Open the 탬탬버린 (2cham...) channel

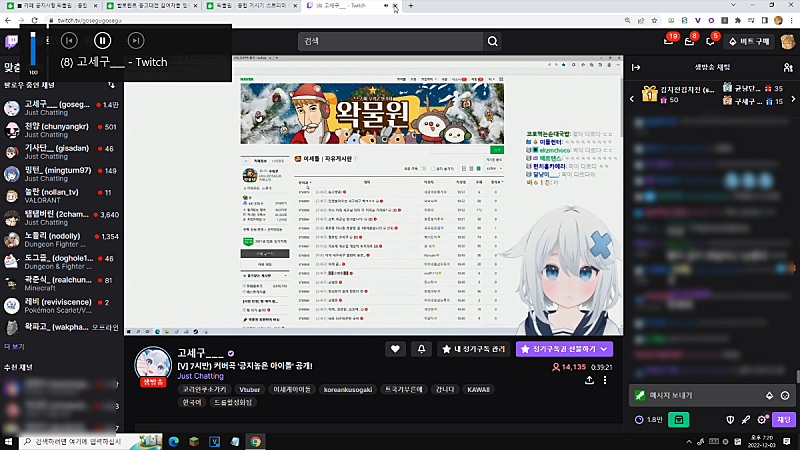(61, 218)
